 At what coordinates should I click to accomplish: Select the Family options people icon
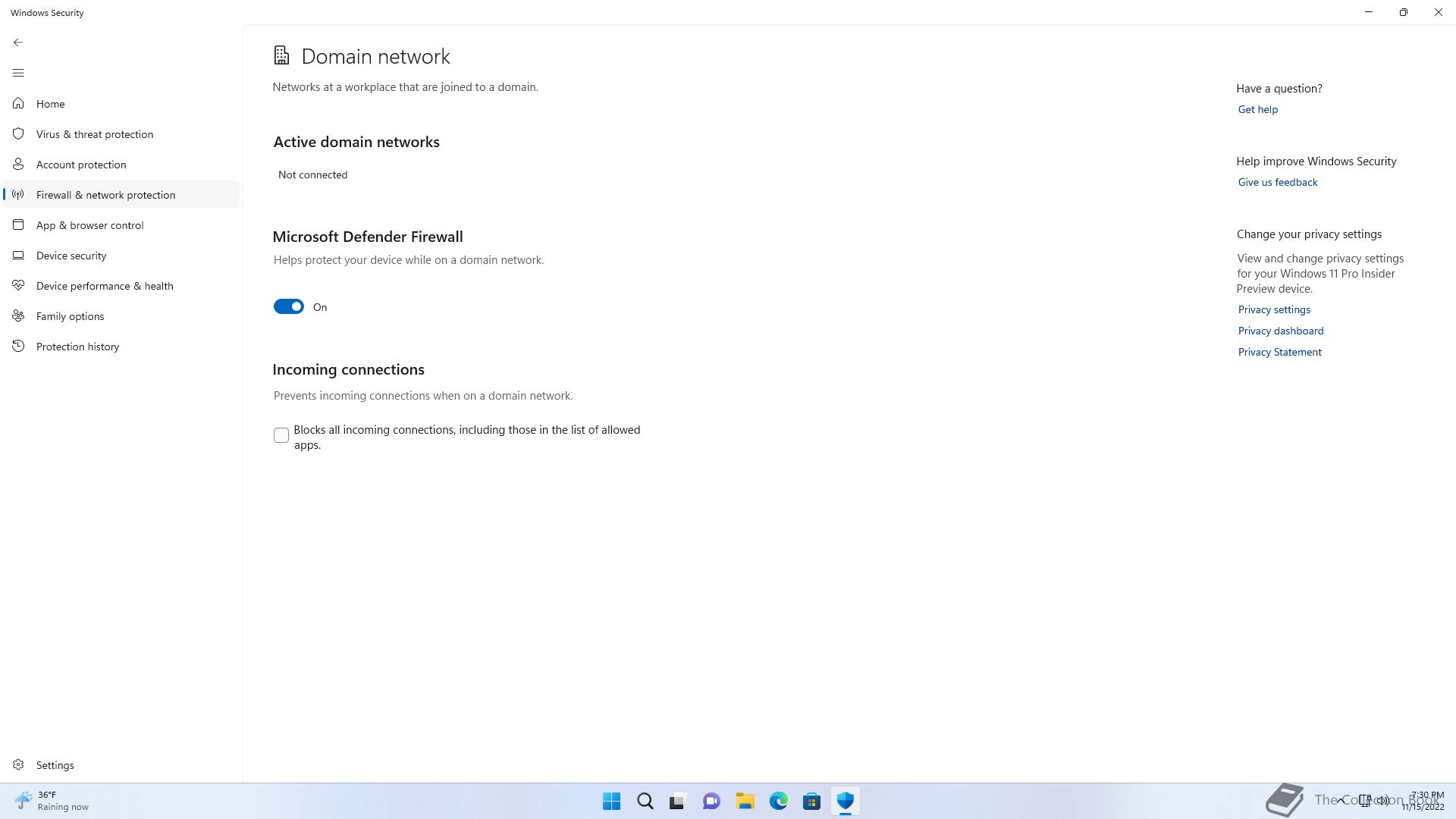click(x=18, y=315)
